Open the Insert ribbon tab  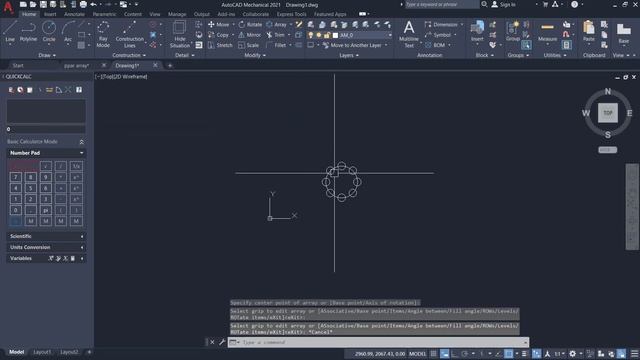50,14
